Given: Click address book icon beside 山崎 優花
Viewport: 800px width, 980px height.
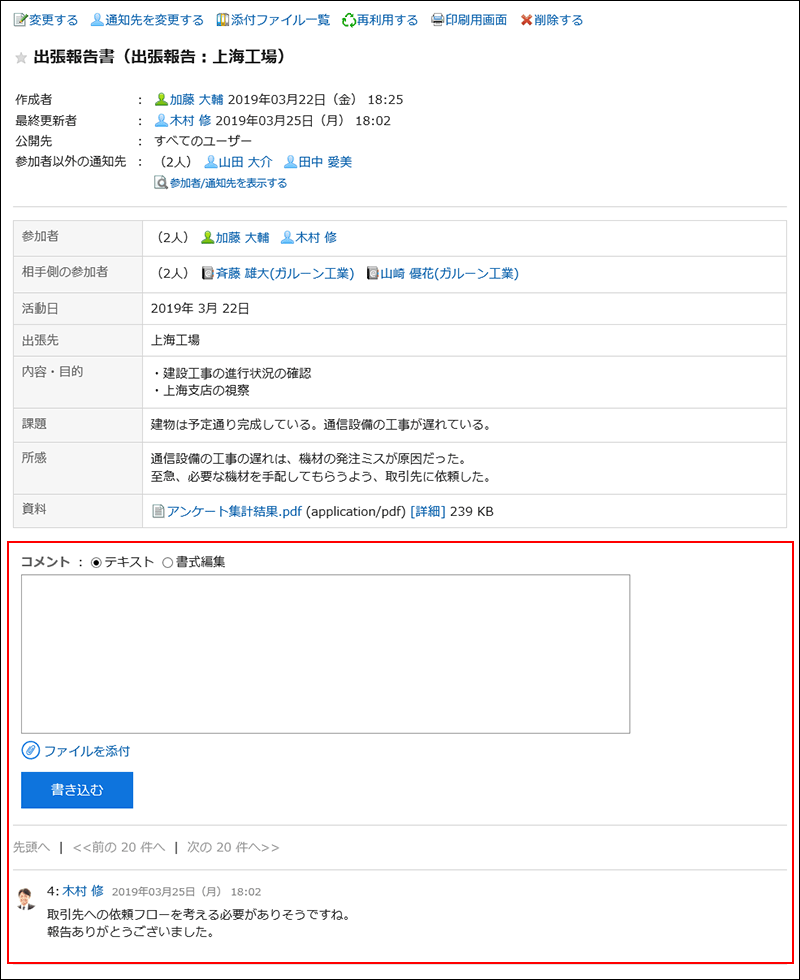Looking at the screenshot, I should [x=372, y=274].
